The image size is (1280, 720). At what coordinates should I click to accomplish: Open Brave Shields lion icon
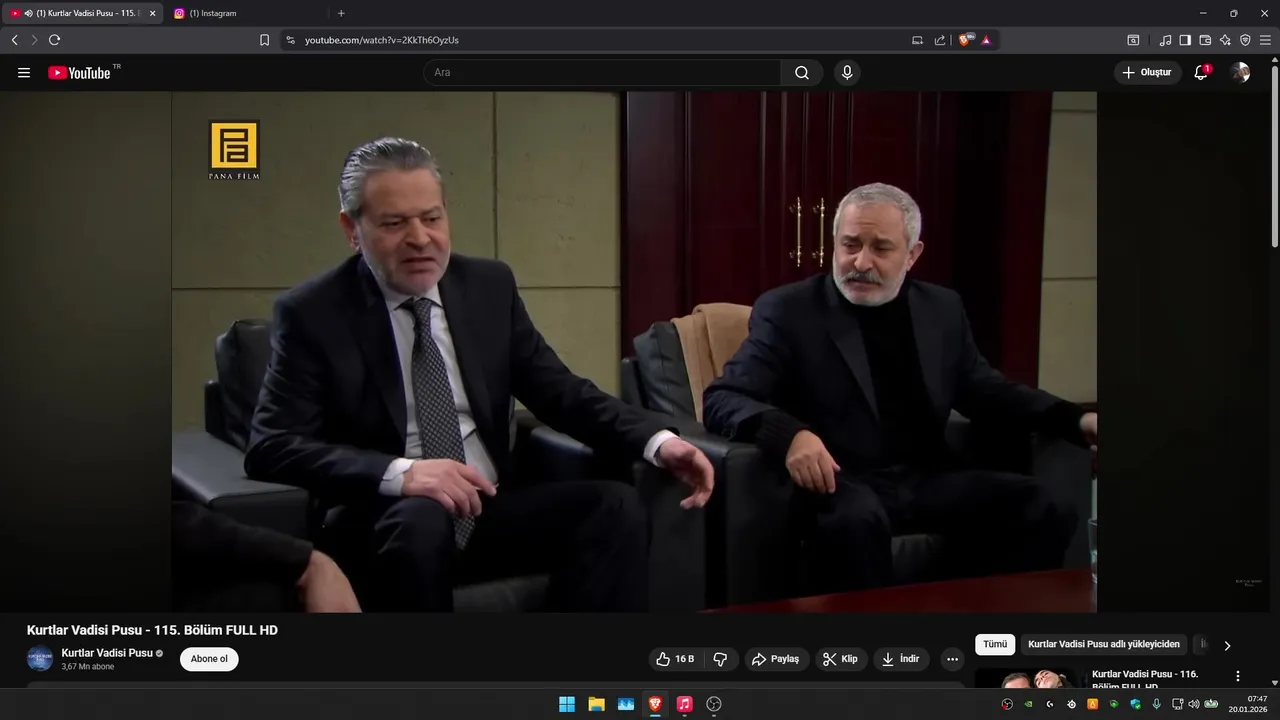tap(965, 40)
